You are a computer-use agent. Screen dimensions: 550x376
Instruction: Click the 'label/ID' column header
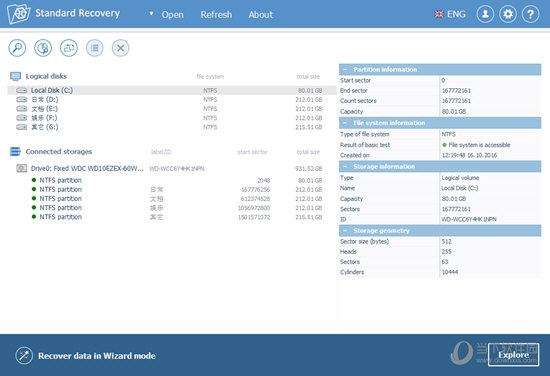(161, 152)
